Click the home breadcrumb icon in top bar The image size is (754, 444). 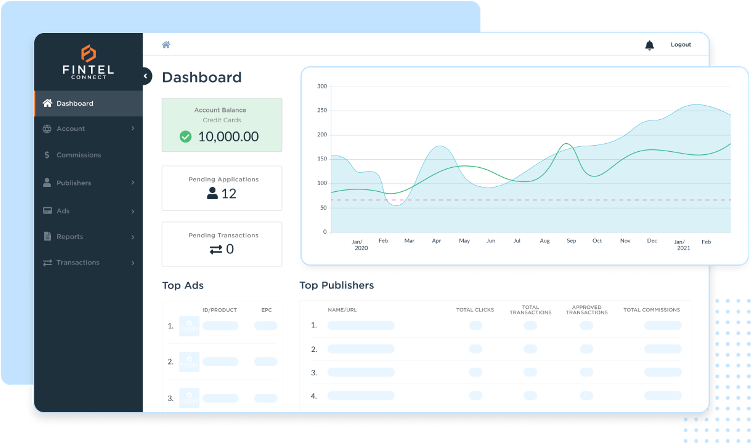pos(166,45)
